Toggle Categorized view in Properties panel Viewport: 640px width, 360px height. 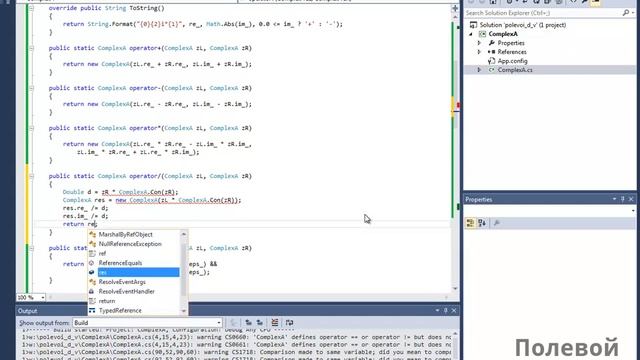point(471,223)
